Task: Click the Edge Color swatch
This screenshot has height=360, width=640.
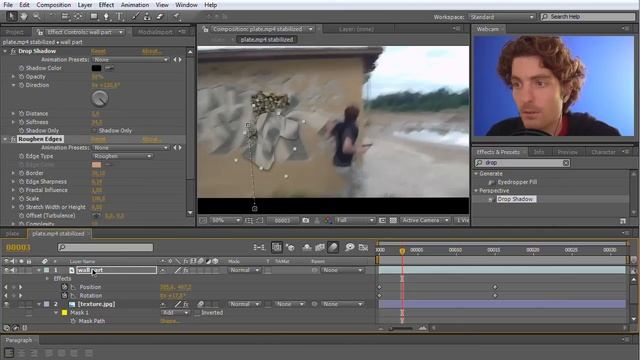Action: (x=96, y=165)
